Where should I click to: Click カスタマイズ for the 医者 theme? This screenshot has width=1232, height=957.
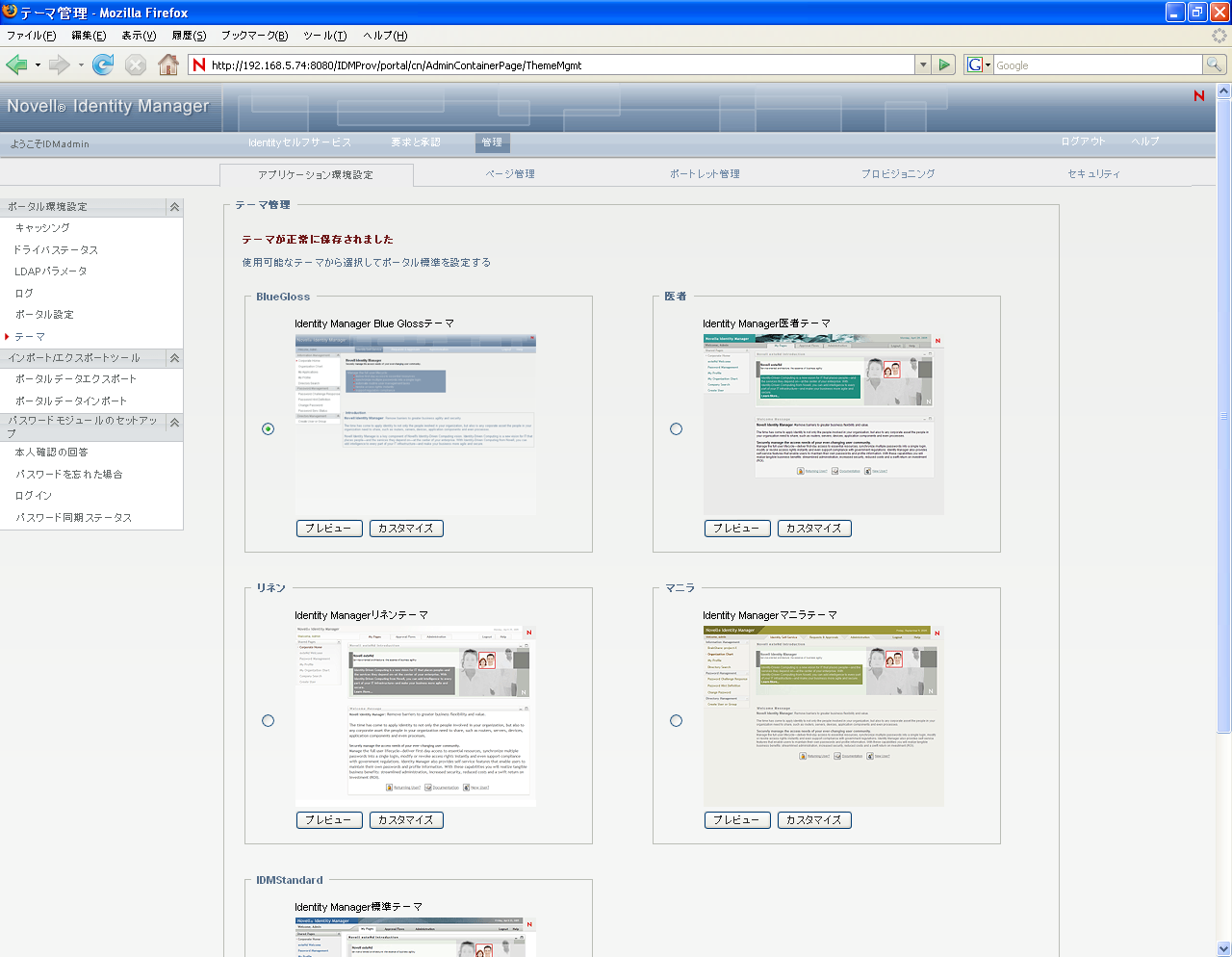point(814,529)
